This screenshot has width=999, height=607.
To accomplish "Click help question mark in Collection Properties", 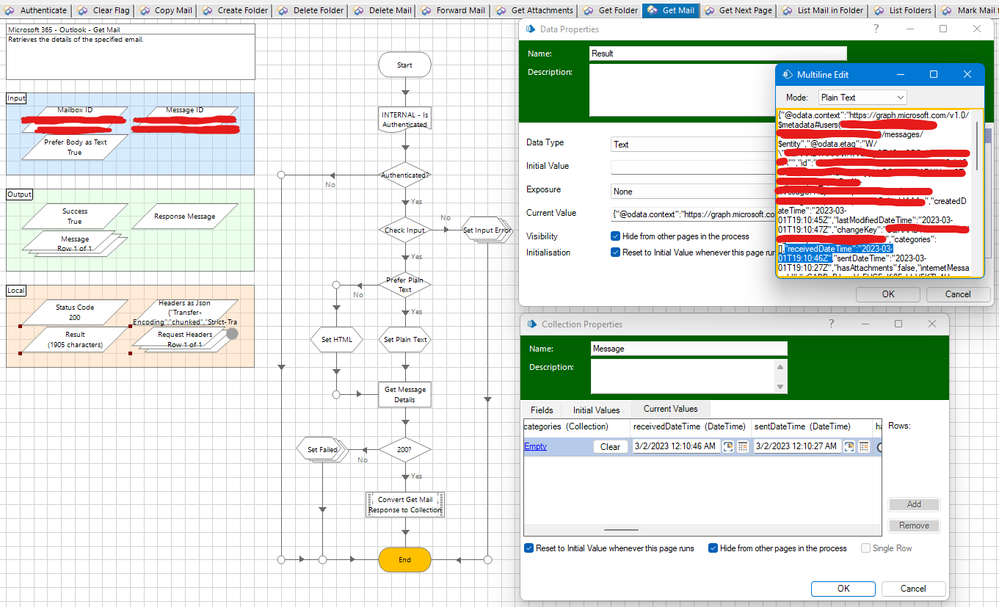I will [831, 324].
